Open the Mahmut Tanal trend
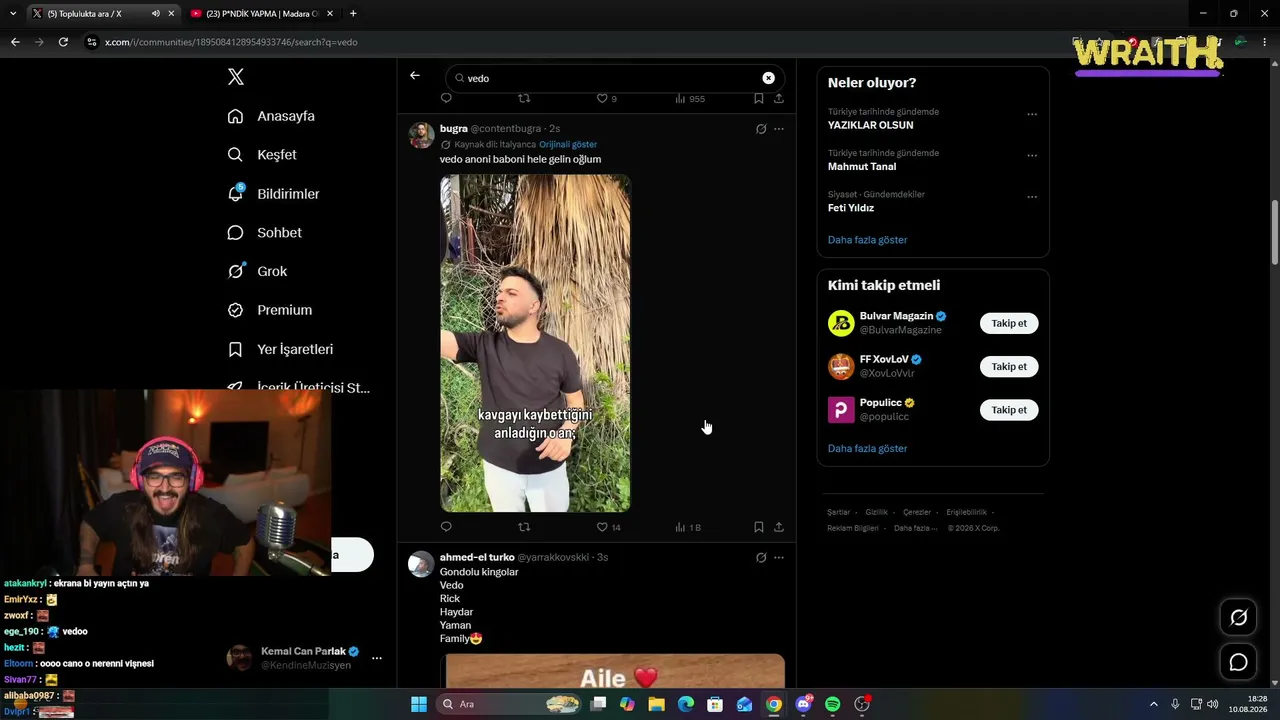The image size is (1280, 720). (x=862, y=167)
